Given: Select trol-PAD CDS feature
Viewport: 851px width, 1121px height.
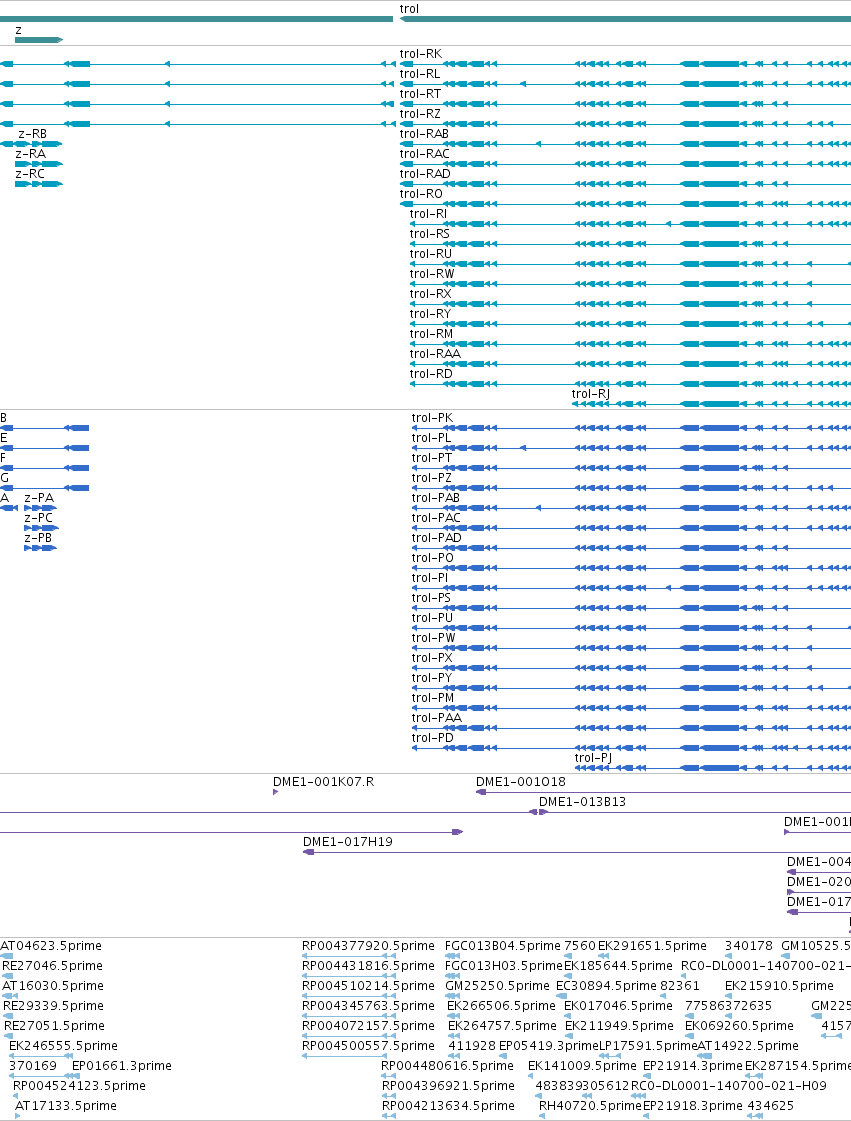Looking at the screenshot, I should click(x=436, y=538).
